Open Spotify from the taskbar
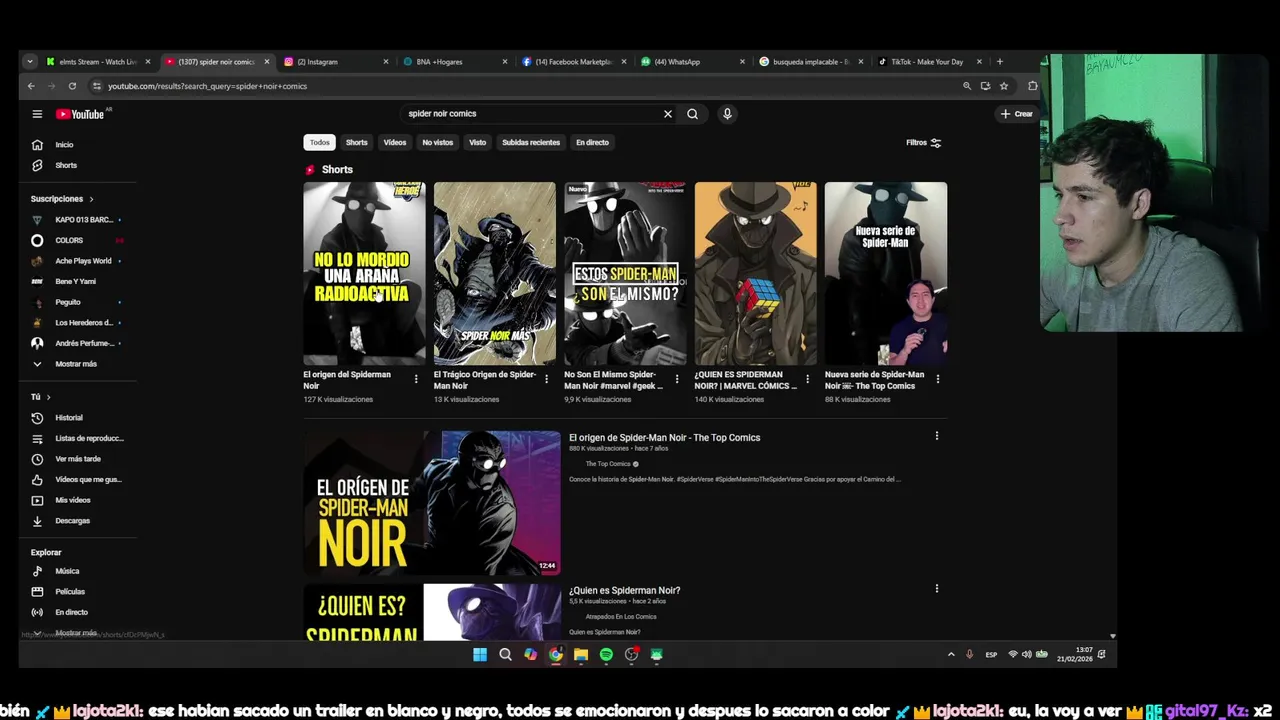Screen dimensions: 1280x720 (606, 655)
